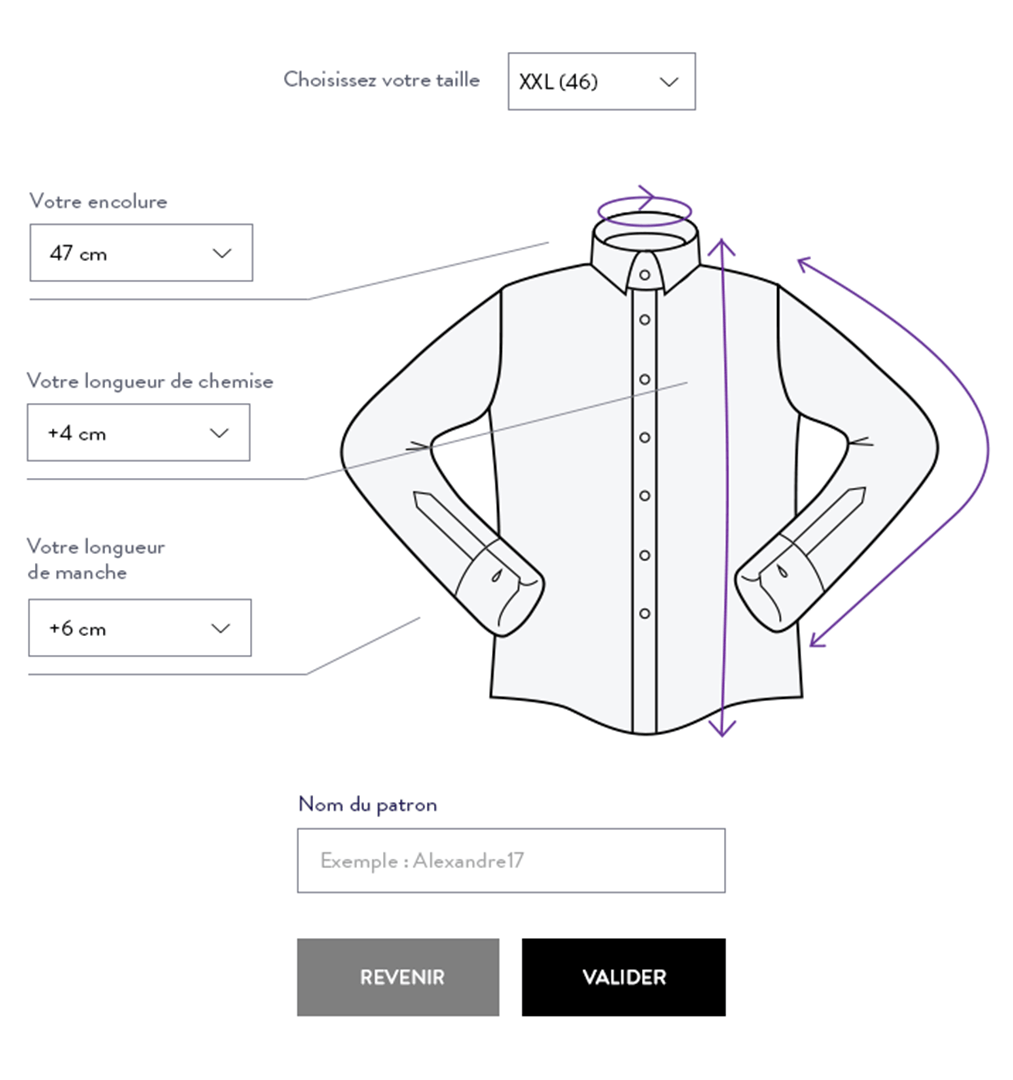Click the Votre longueur de chemise label
This screenshot has height=1080, width=1013.
149,381
